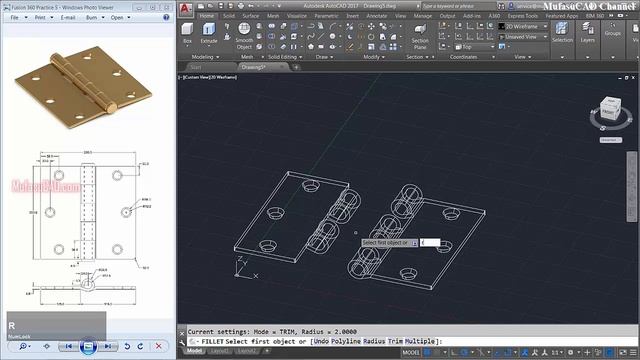Switch to the Annotate ribbon tab

[376, 16]
